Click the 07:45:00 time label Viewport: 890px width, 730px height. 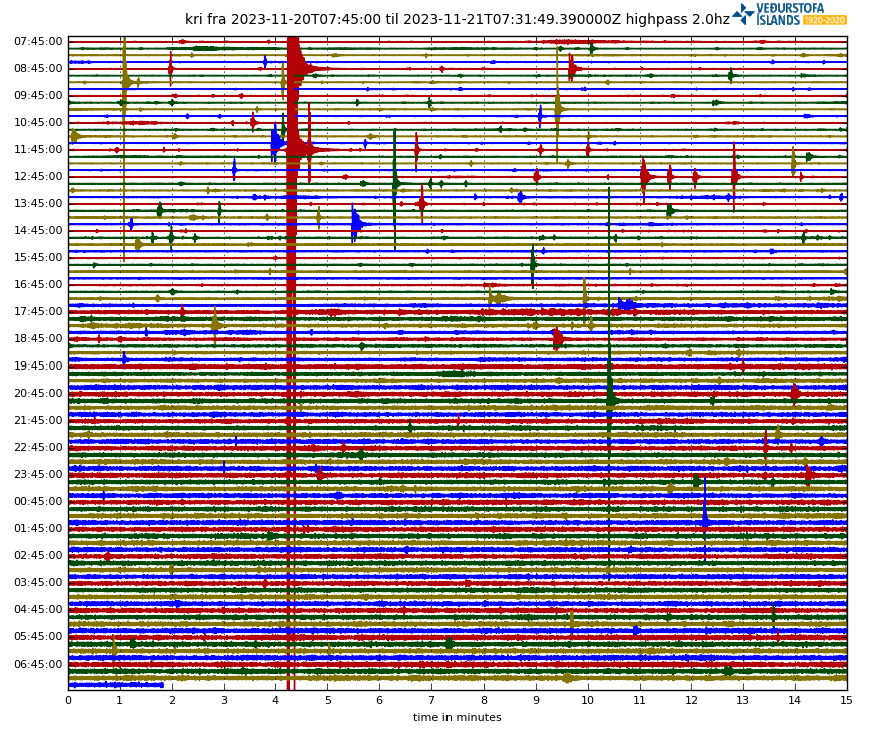tap(39, 41)
